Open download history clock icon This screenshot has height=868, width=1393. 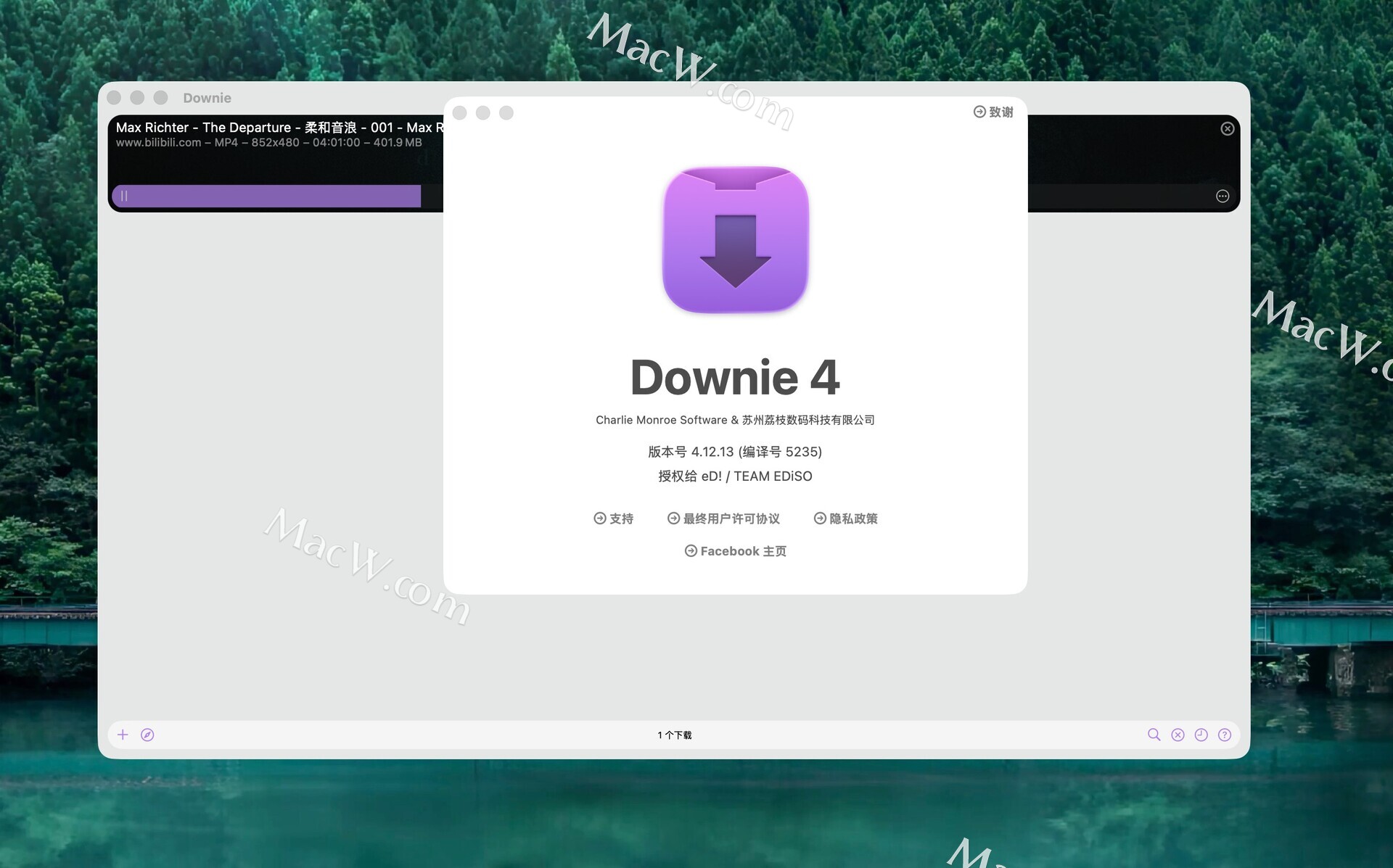[1201, 735]
